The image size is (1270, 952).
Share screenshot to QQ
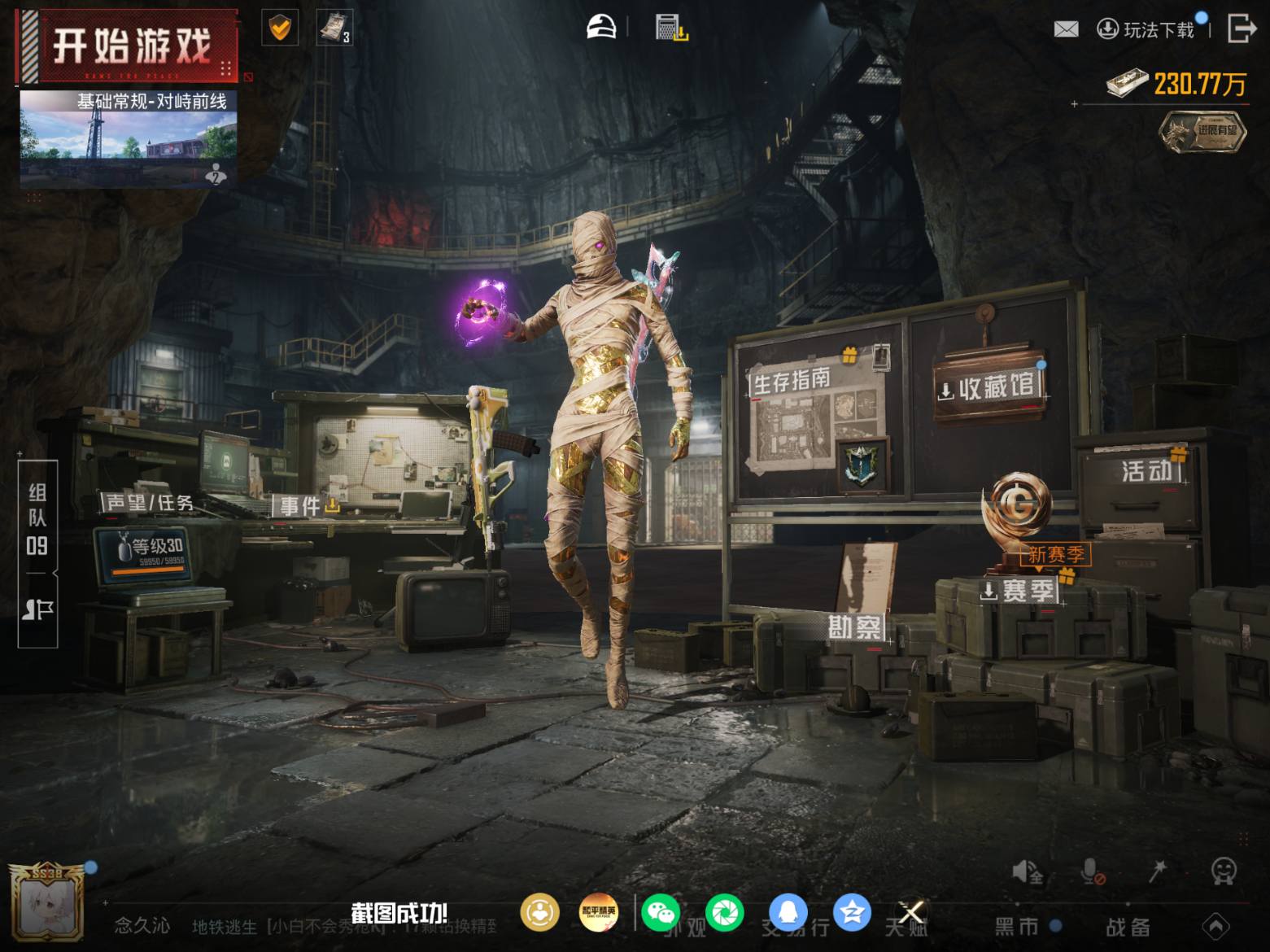coord(788,912)
